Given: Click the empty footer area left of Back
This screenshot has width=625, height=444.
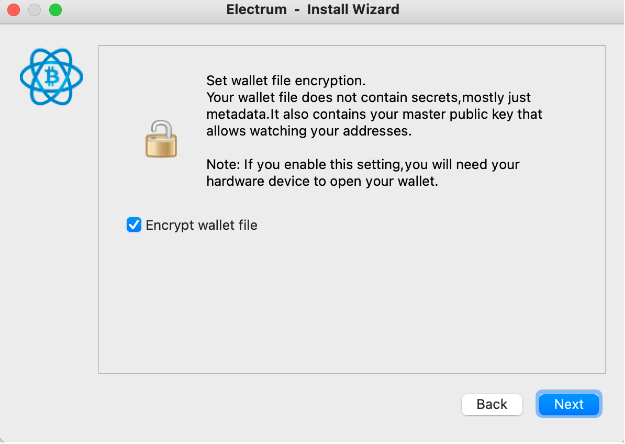Looking at the screenshot, I should (x=250, y=404).
